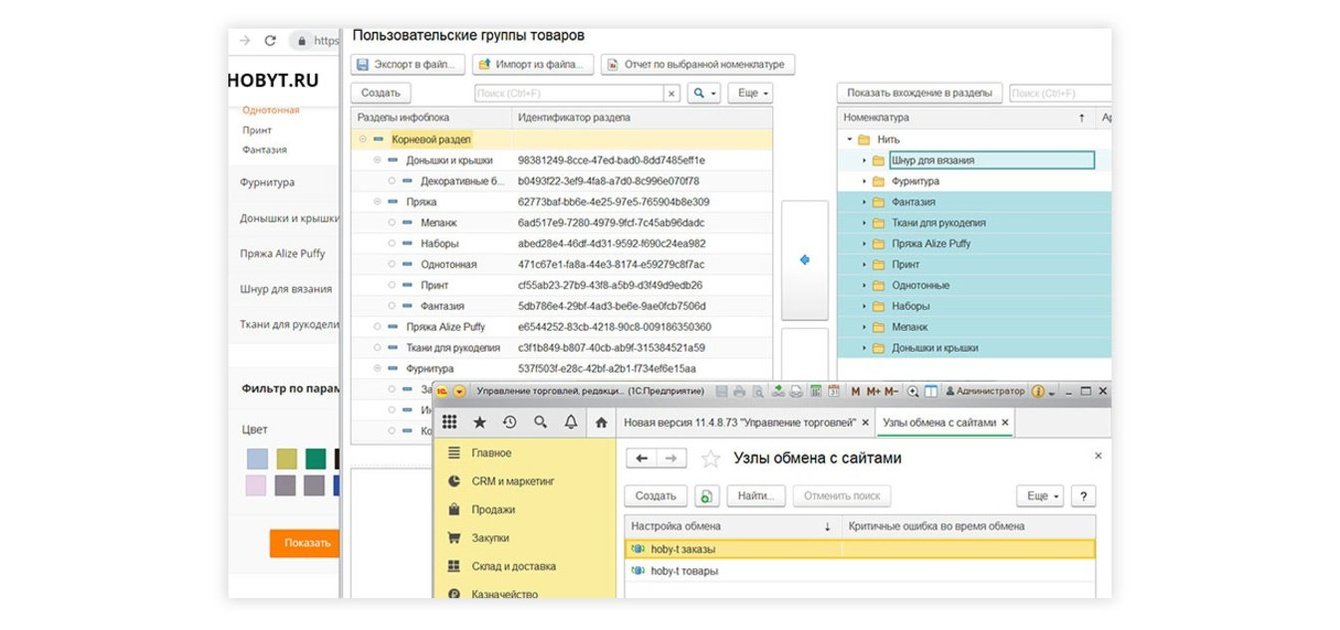1340x630 pixels.
Task: Click the Найти... button
Action: click(x=757, y=495)
